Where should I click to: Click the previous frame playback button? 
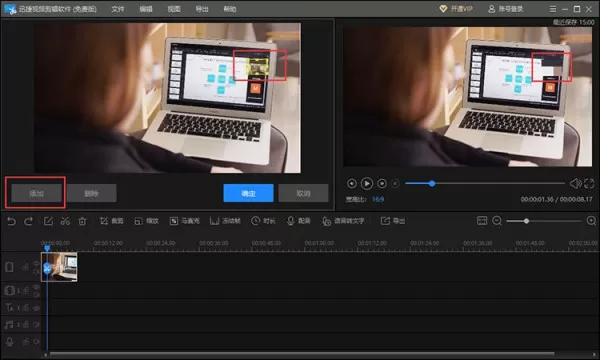(352, 184)
